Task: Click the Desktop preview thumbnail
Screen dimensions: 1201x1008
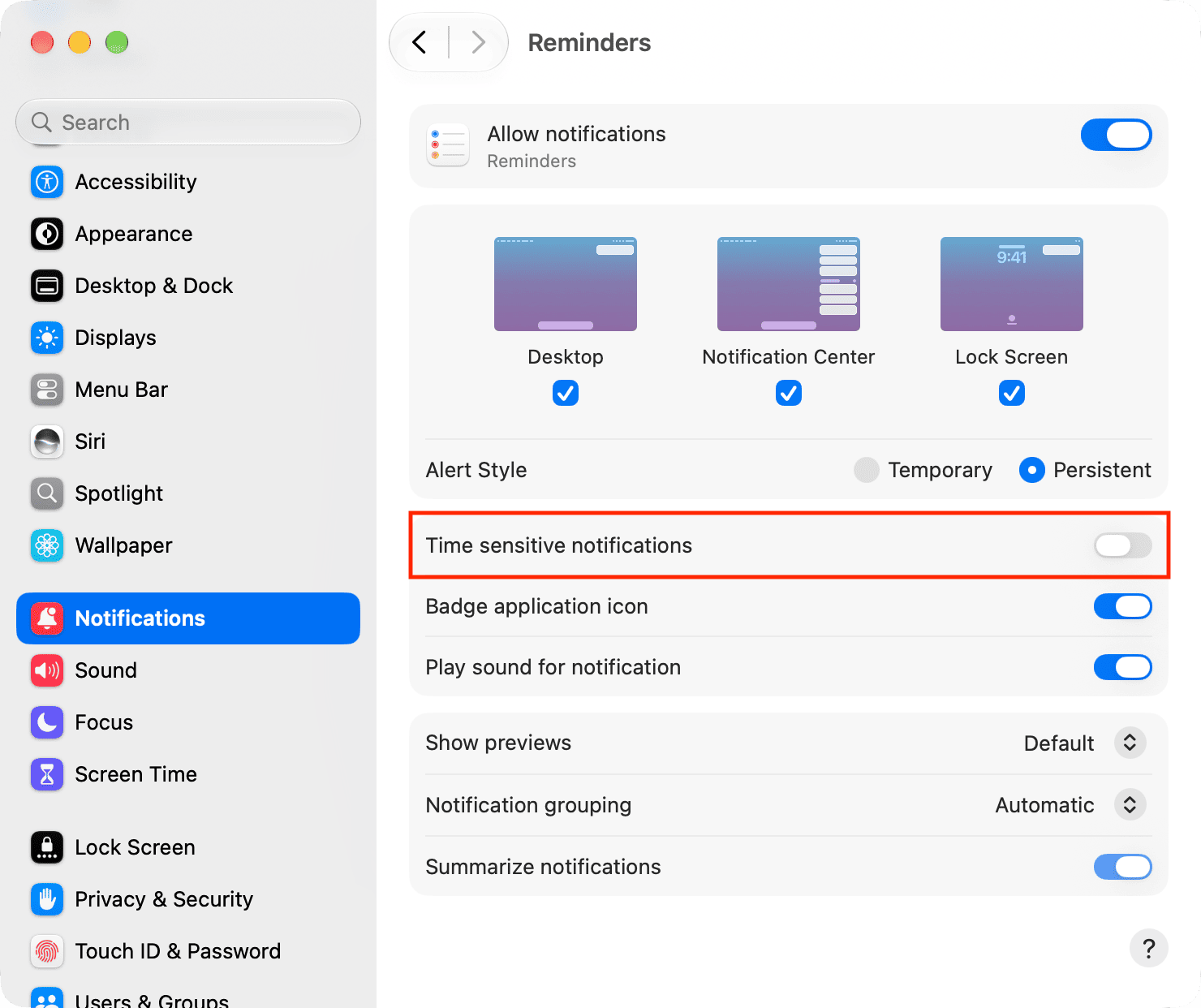Action: click(x=566, y=284)
